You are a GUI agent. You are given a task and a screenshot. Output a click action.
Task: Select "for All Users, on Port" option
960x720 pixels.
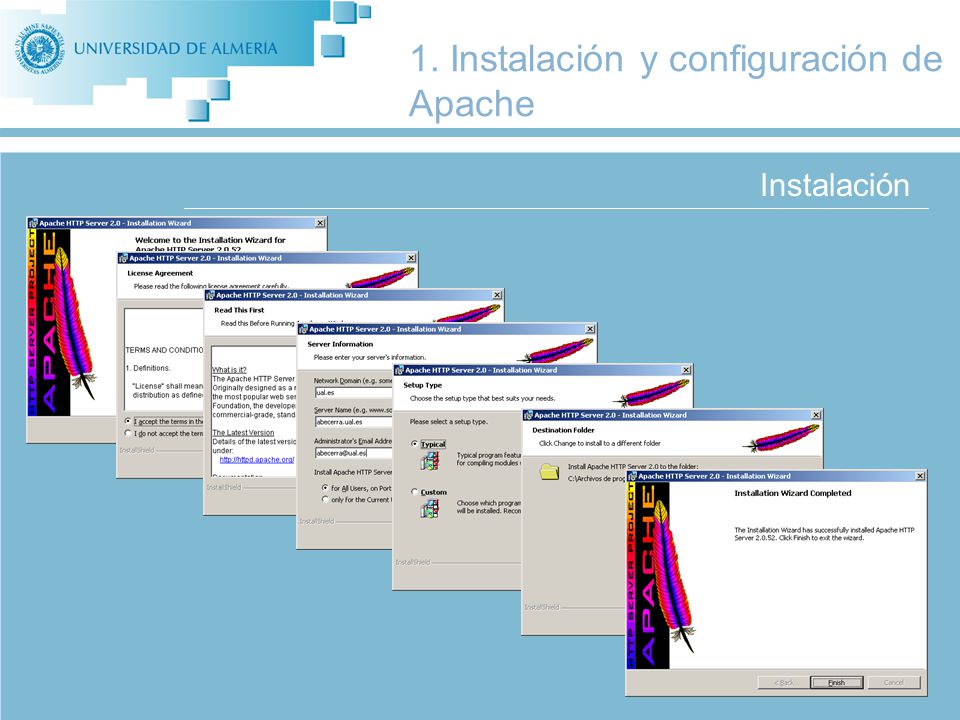tap(324, 488)
